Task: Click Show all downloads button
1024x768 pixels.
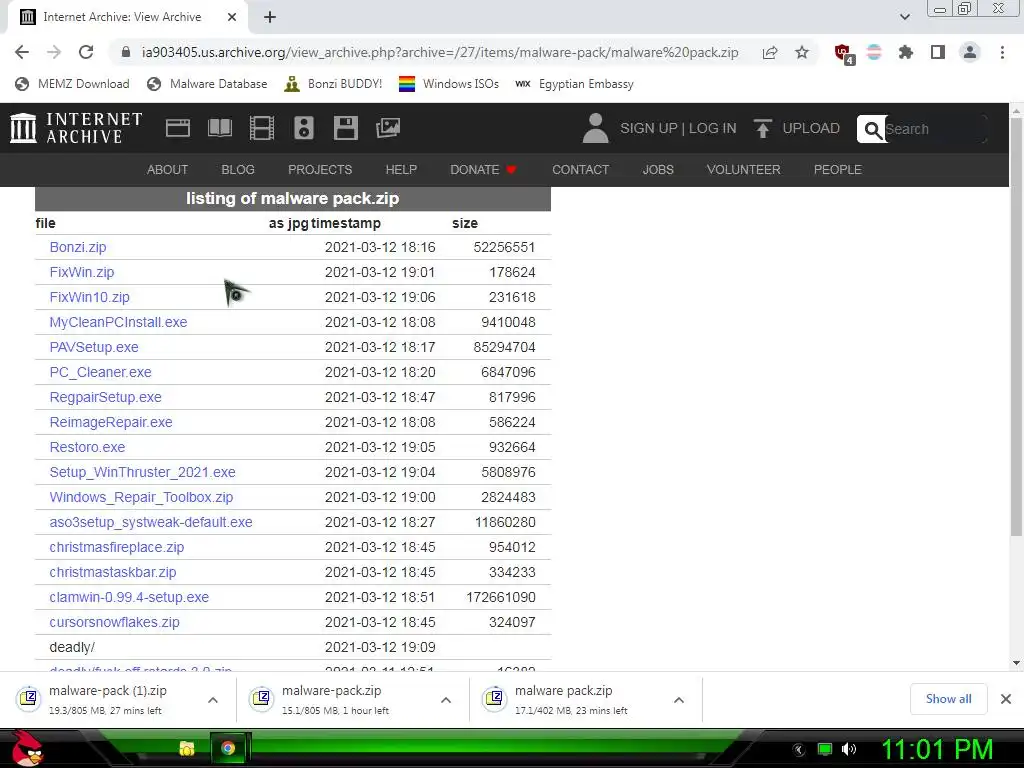Action: [948, 699]
